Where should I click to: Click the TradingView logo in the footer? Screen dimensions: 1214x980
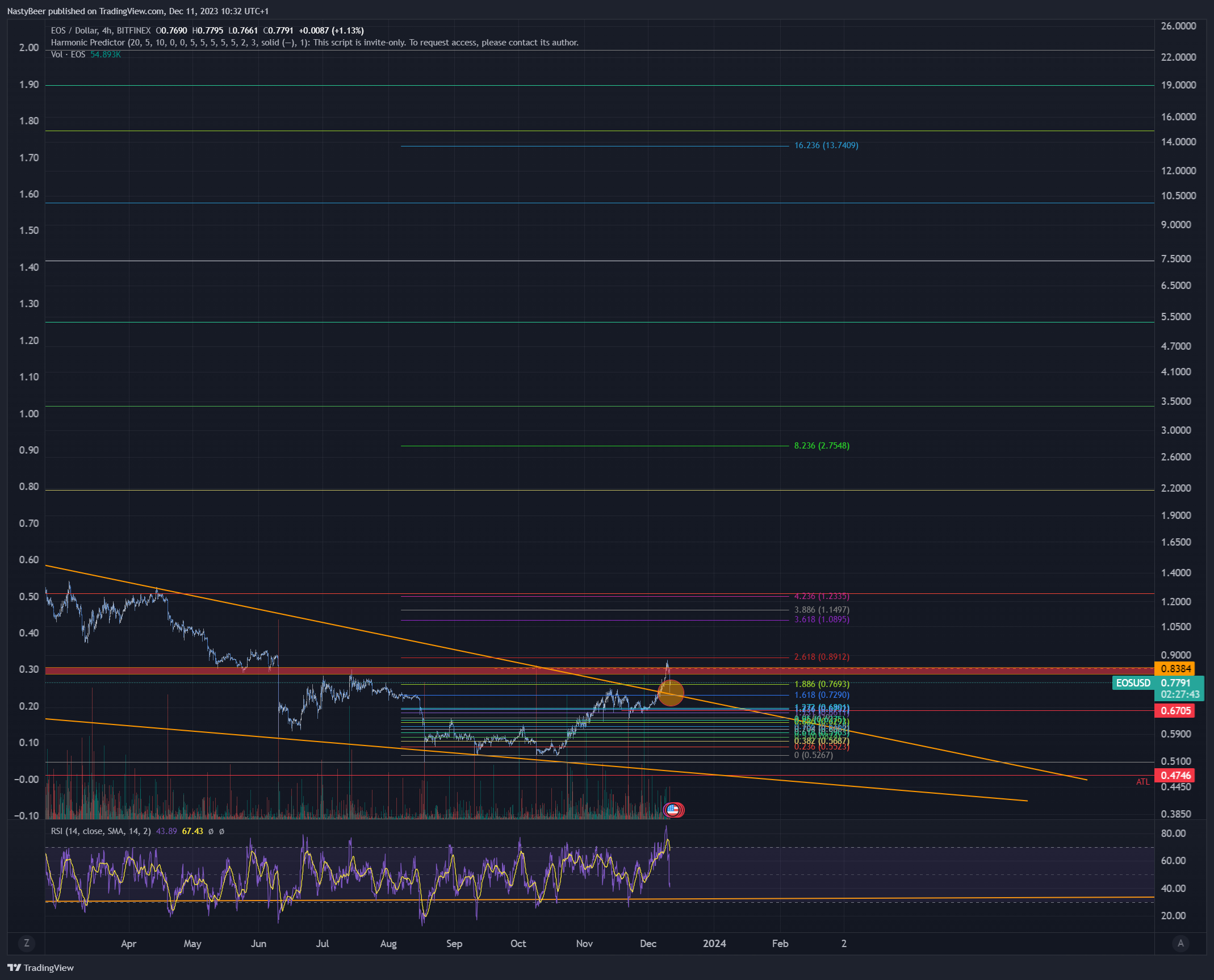coord(40,968)
